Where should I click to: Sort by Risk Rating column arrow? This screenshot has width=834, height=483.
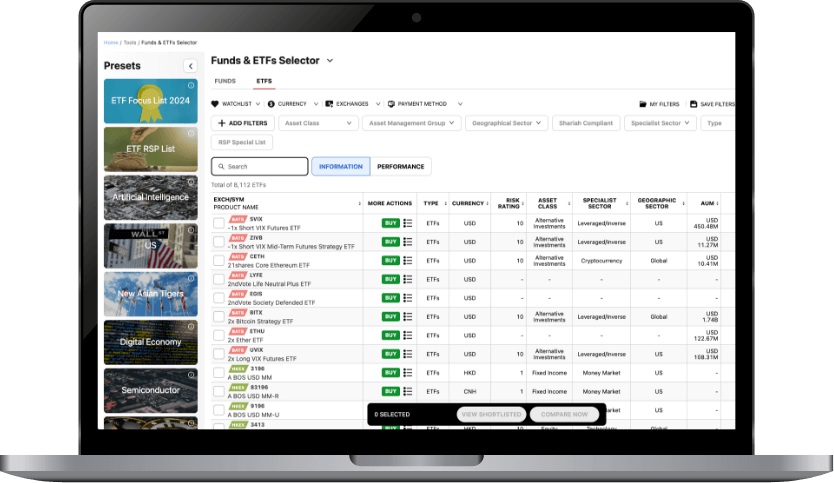click(x=523, y=203)
